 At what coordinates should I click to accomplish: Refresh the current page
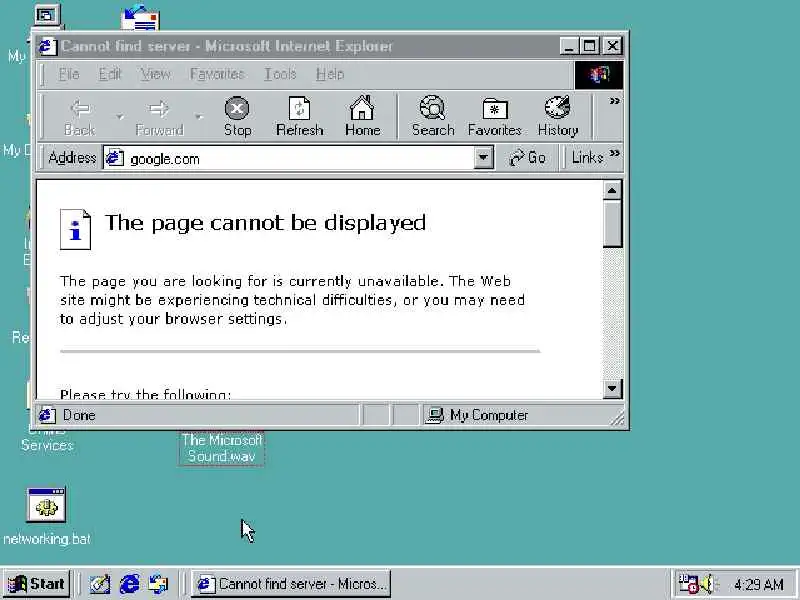tap(299, 117)
